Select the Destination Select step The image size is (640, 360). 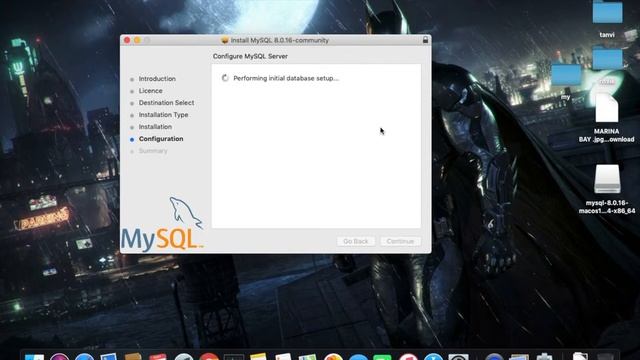pos(166,103)
